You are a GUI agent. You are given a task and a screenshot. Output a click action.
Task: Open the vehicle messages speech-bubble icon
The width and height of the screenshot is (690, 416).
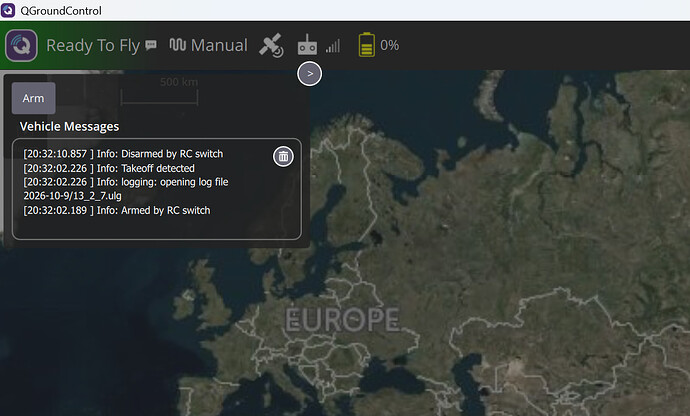151,44
